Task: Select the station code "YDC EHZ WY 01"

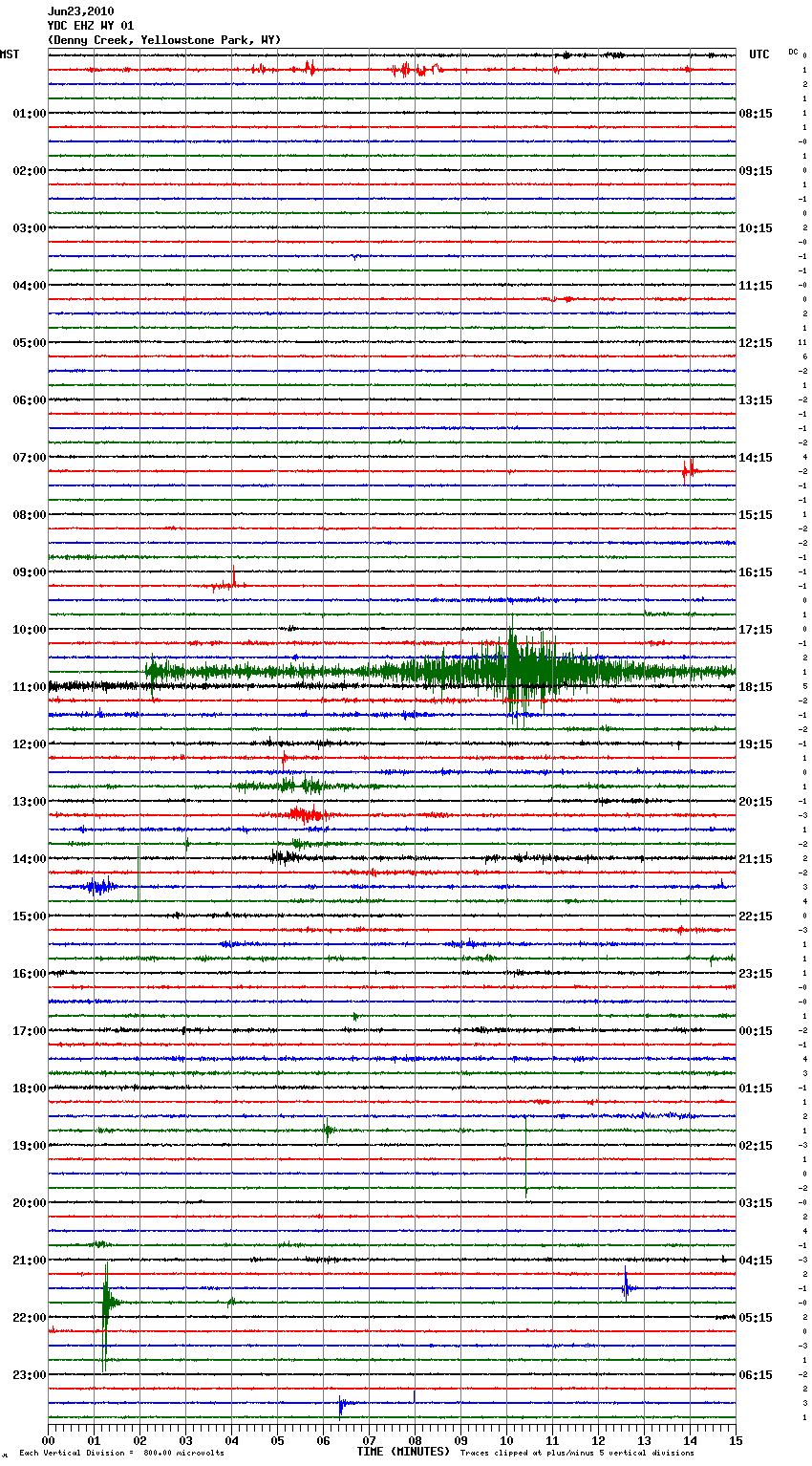Action: tap(91, 26)
